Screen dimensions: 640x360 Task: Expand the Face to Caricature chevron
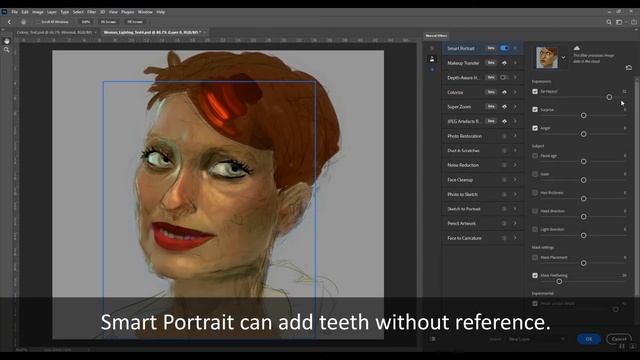click(x=515, y=238)
